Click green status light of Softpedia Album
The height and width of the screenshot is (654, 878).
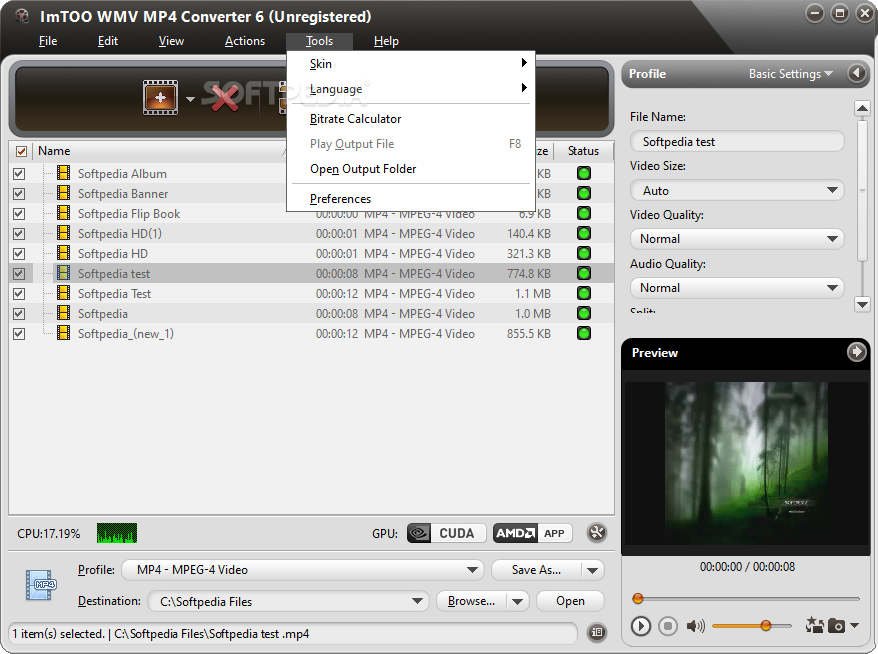tap(584, 173)
